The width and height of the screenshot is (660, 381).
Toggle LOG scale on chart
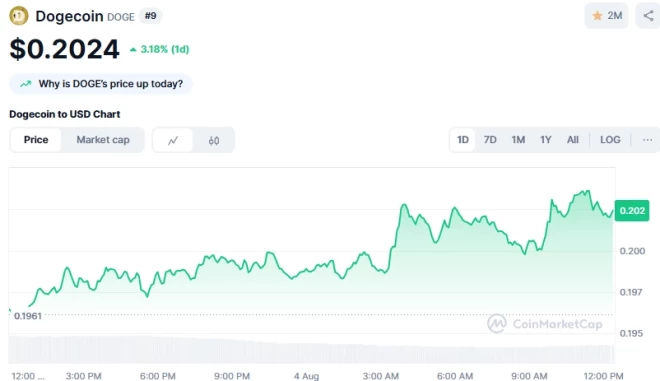[x=610, y=140]
